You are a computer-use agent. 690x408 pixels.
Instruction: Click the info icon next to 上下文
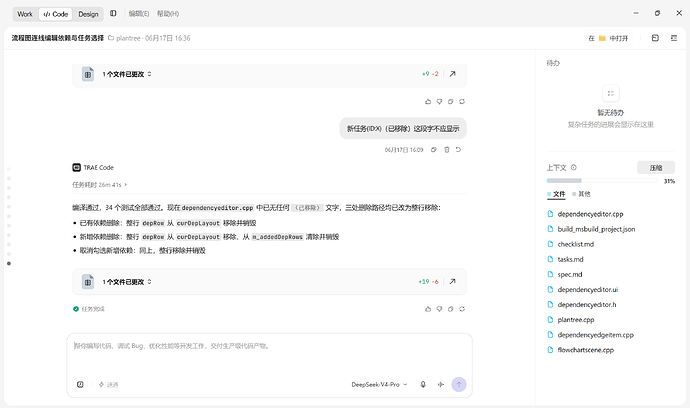pyautogui.click(x=573, y=168)
